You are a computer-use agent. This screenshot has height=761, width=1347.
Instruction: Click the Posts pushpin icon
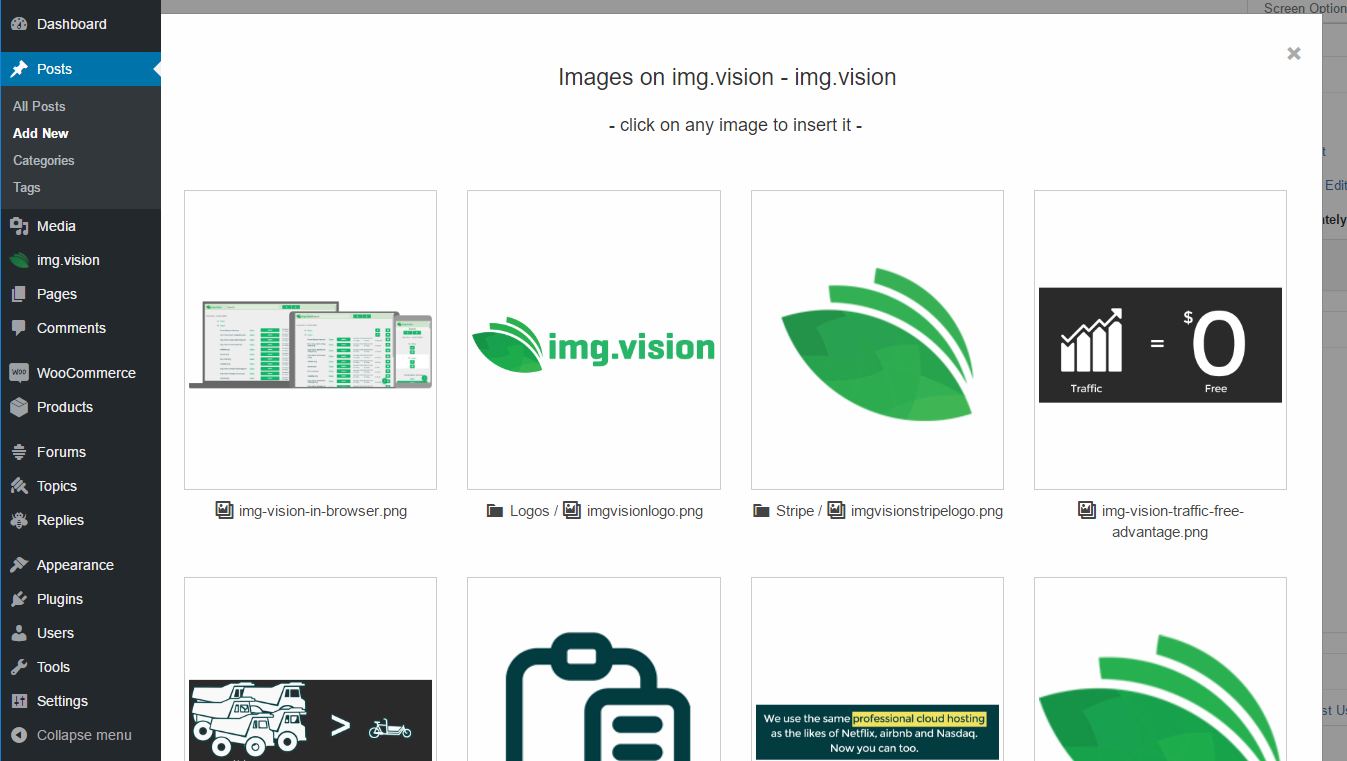(x=19, y=69)
